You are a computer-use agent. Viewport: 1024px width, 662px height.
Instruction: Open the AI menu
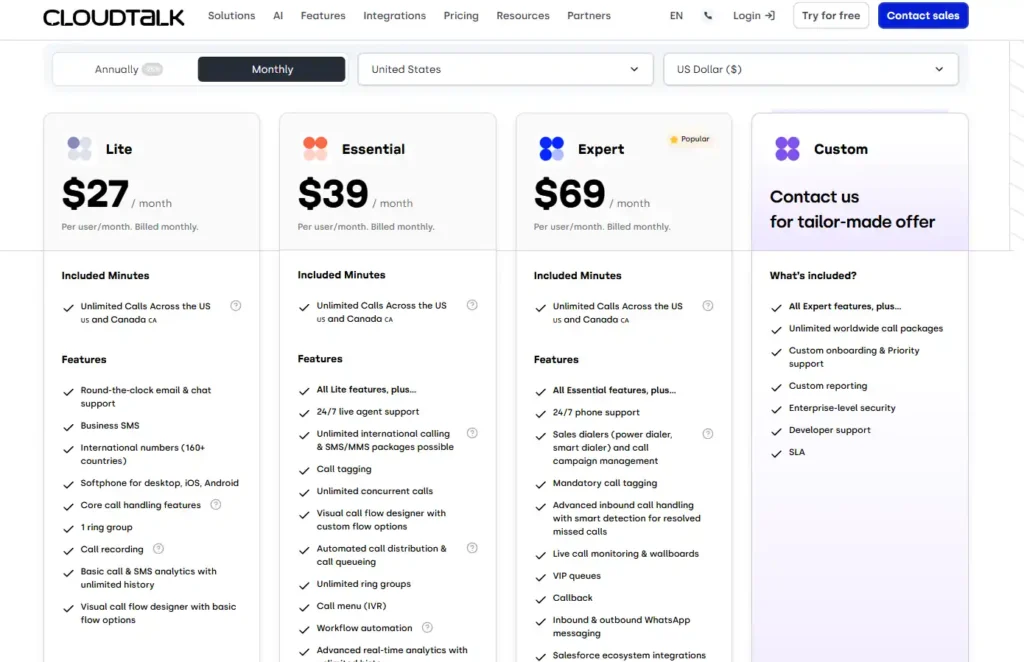click(x=278, y=16)
